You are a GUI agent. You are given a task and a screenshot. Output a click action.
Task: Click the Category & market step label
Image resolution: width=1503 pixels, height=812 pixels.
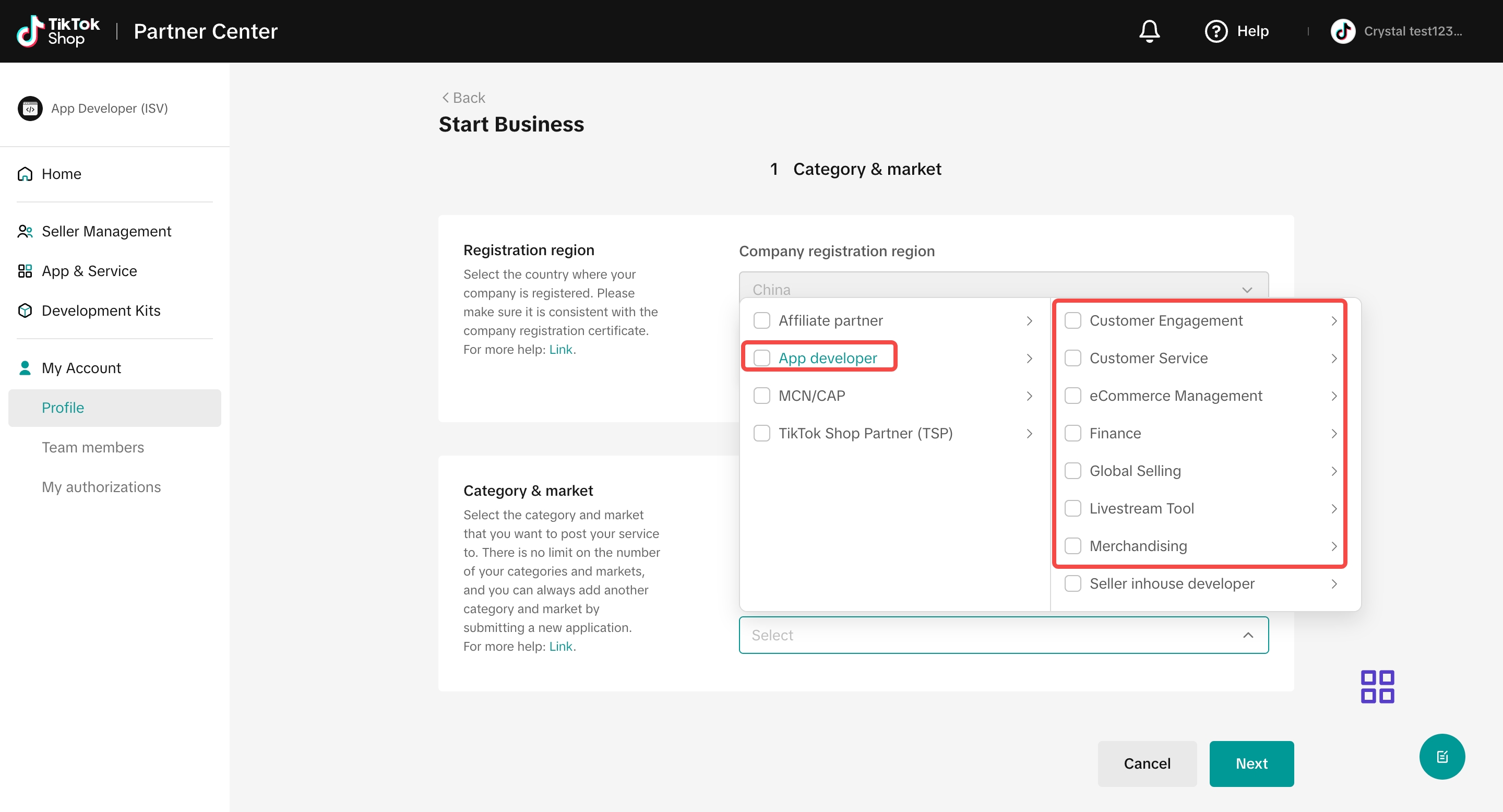click(866, 169)
